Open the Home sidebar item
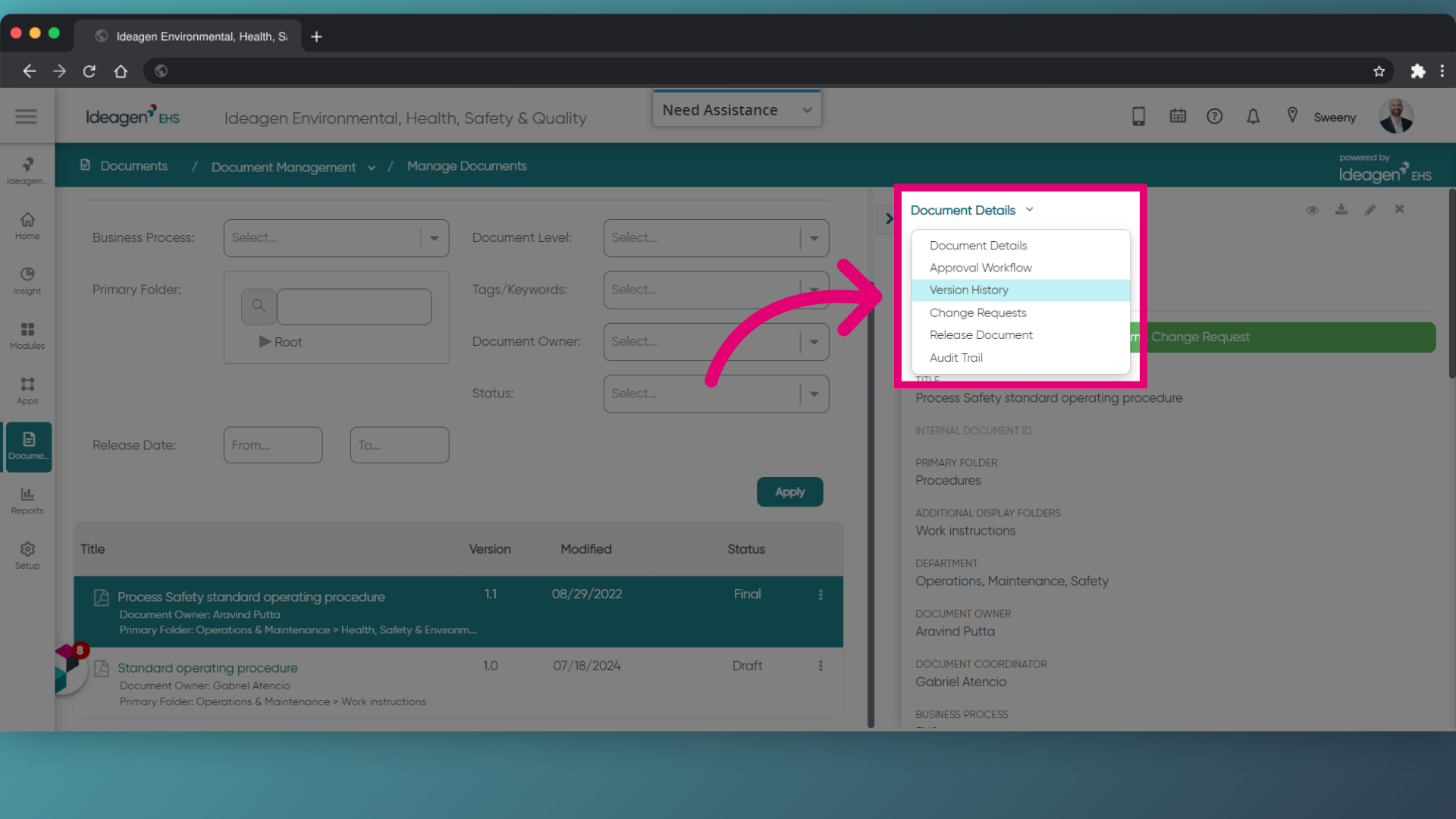 coord(27,226)
